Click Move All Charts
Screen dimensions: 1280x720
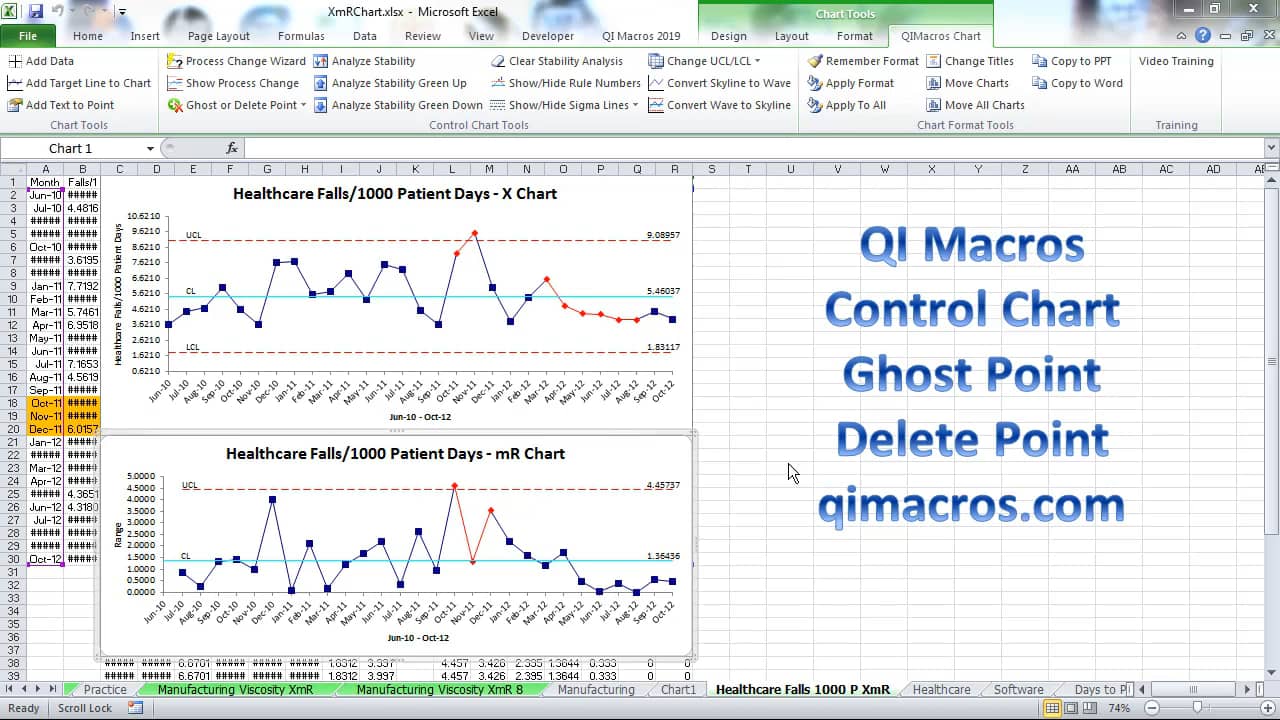975,105
